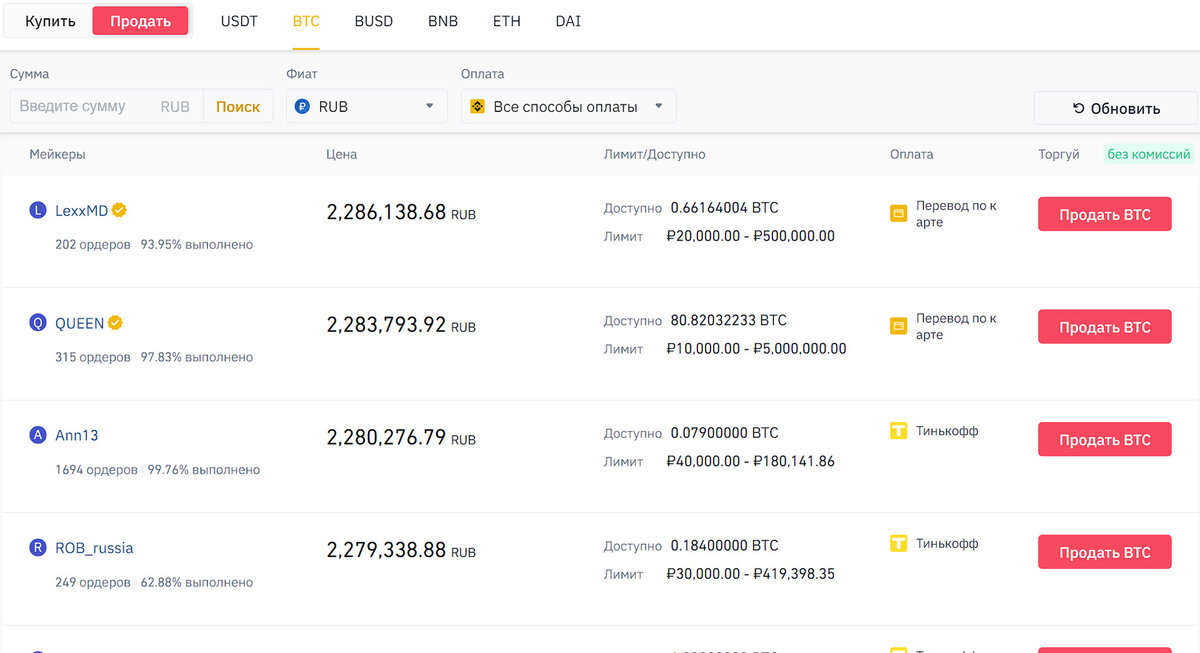Click Продать BTC for ROB_russia

click(1105, 552)
